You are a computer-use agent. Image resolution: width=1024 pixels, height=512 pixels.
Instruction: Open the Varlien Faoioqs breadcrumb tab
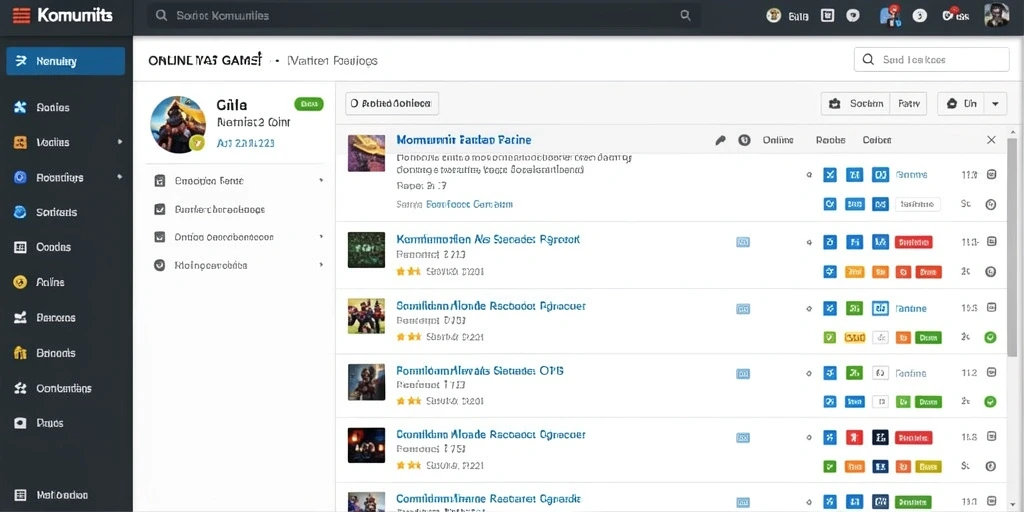tap(332, 61)
